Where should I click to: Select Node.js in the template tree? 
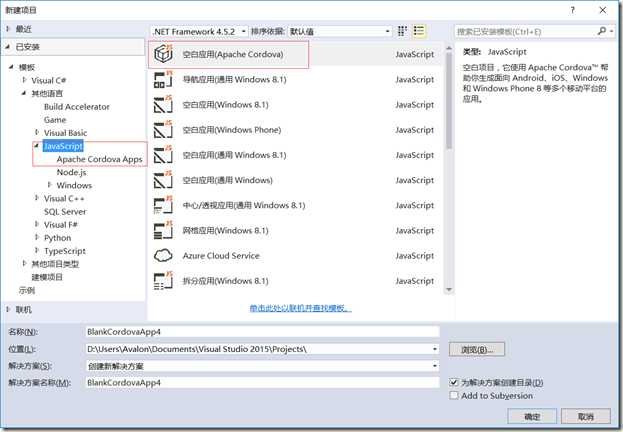point(72,172)
